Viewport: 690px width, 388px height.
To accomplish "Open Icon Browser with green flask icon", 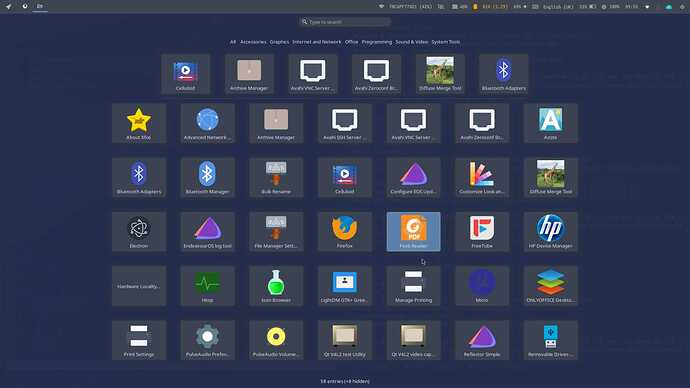I will [x=276, y=286].
